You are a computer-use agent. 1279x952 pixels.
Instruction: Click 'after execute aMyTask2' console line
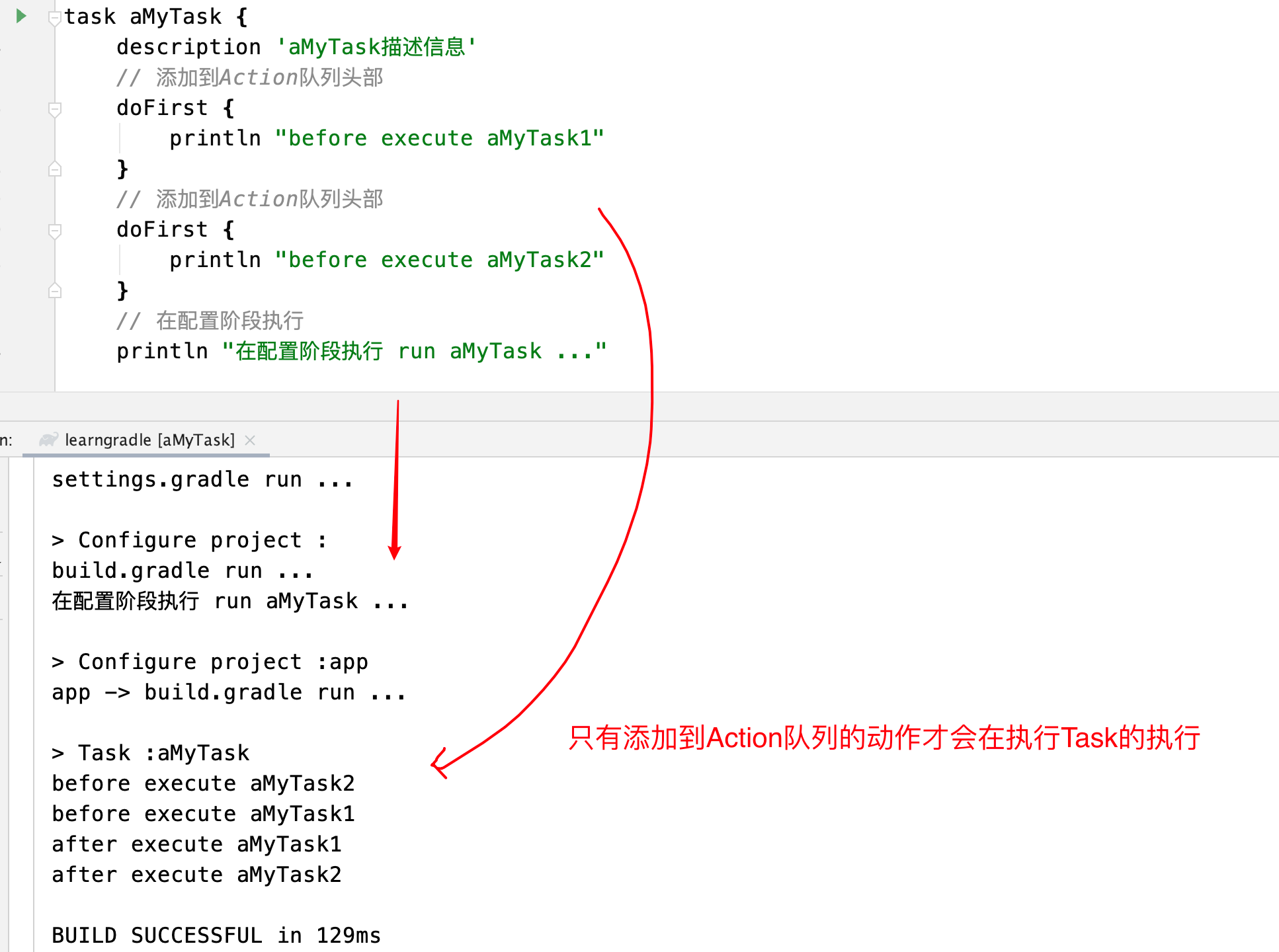coord(196,874)
